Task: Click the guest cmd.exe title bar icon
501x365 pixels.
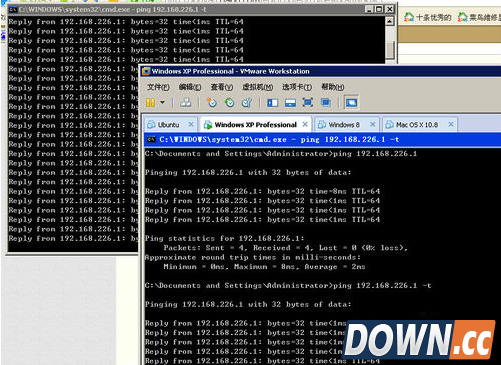Action: point(151,140)
